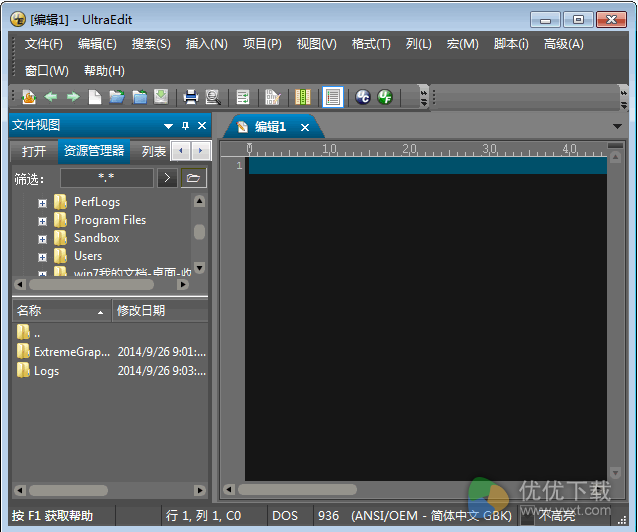Click 行 1, 列 1, C0 status entry

pyautogui.click(x=203, y=516)
